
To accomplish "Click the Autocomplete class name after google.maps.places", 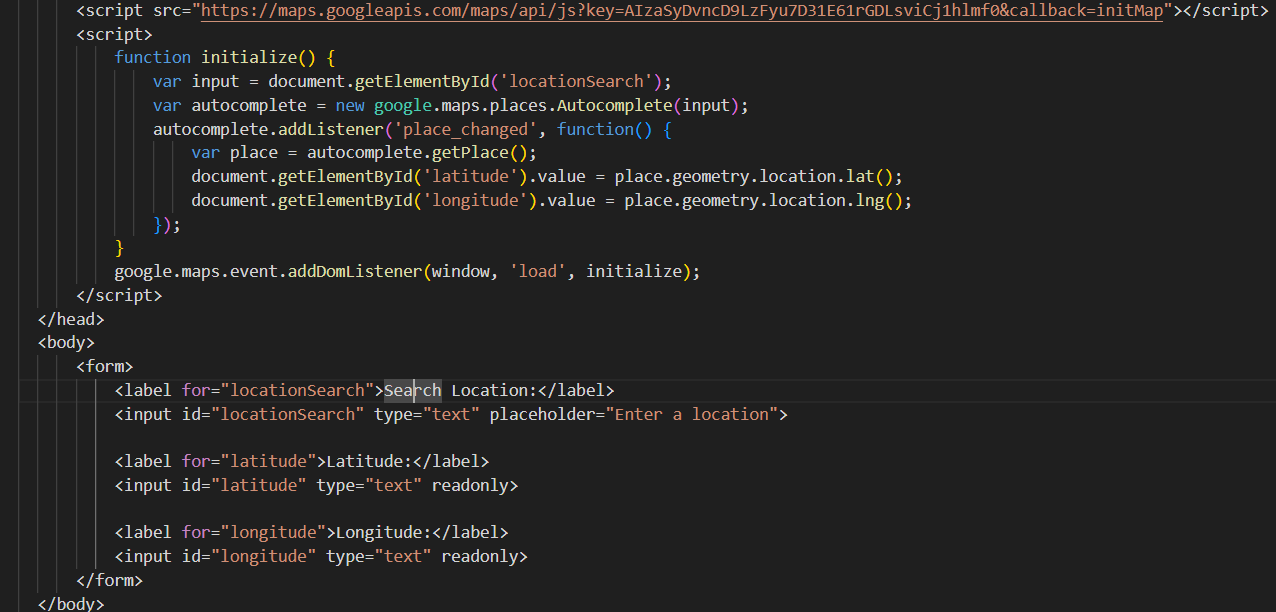I will (614, 105).
